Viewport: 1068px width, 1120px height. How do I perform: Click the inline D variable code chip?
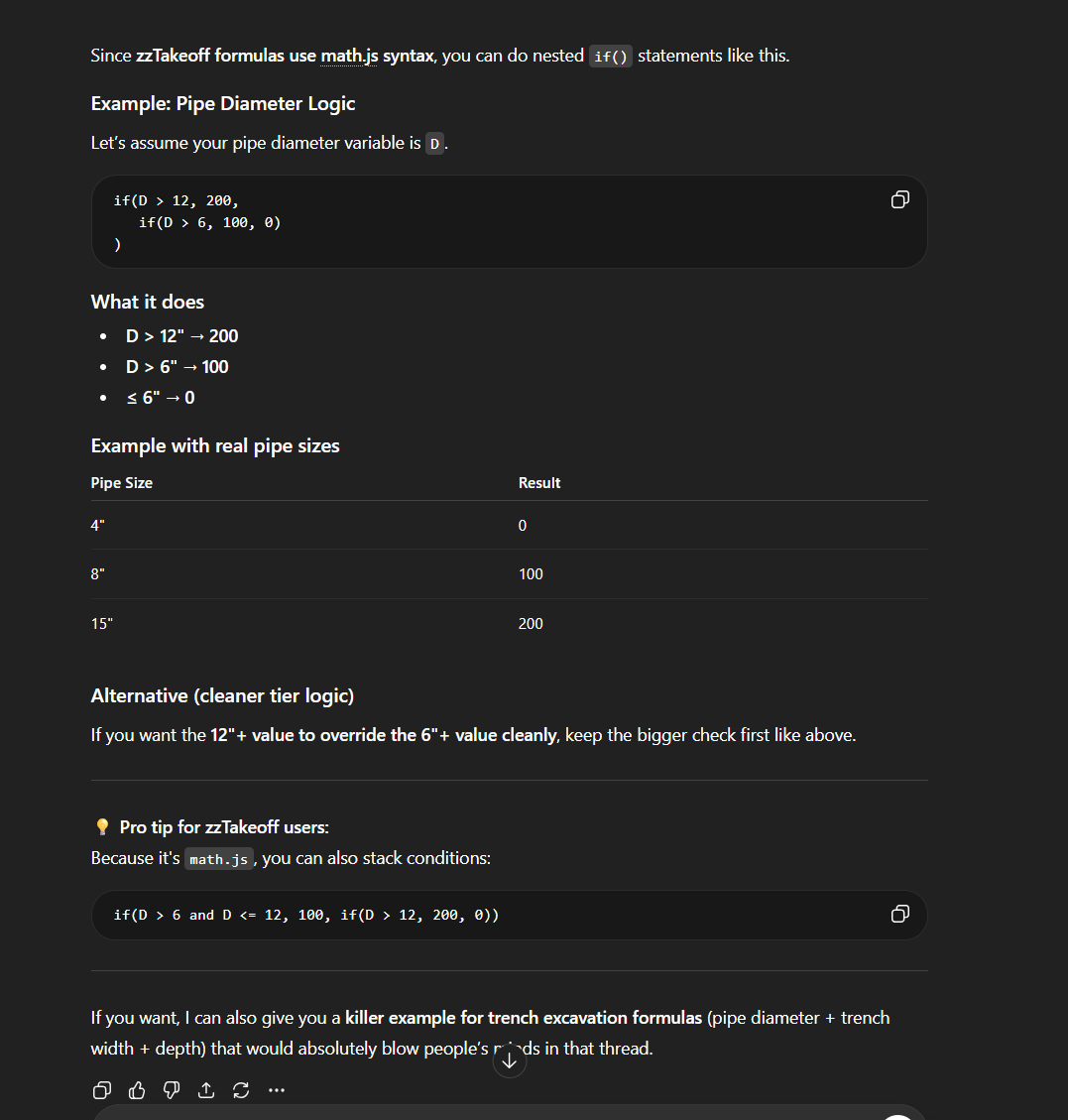click(x=434, y=144)
